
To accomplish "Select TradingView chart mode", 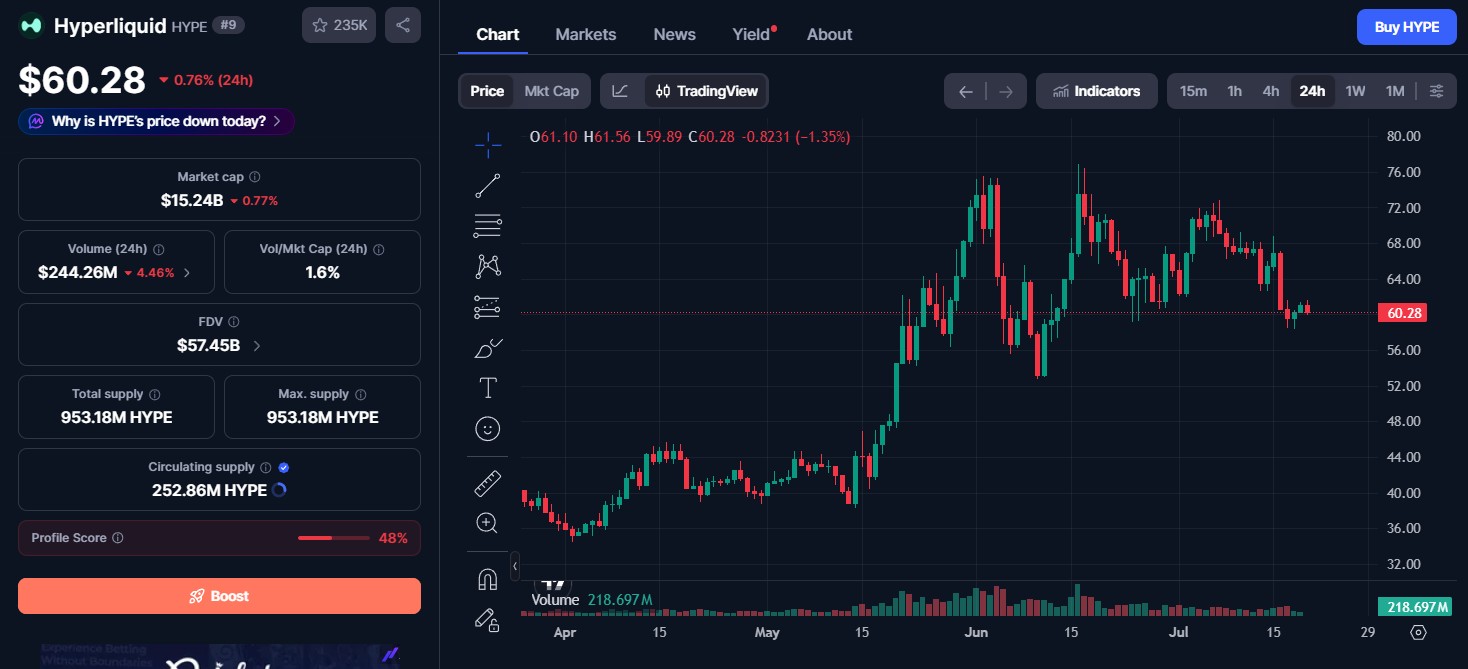I will (706, 91).
